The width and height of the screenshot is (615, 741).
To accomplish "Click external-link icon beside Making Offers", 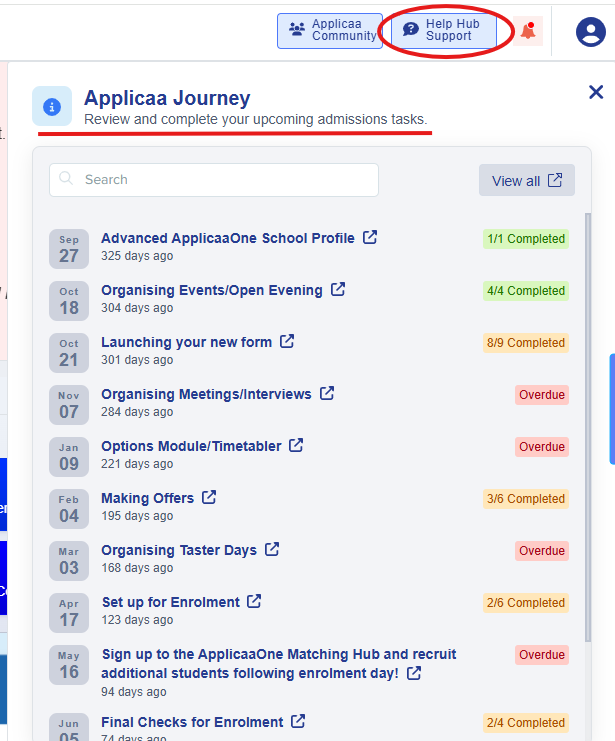I will 209,497.
